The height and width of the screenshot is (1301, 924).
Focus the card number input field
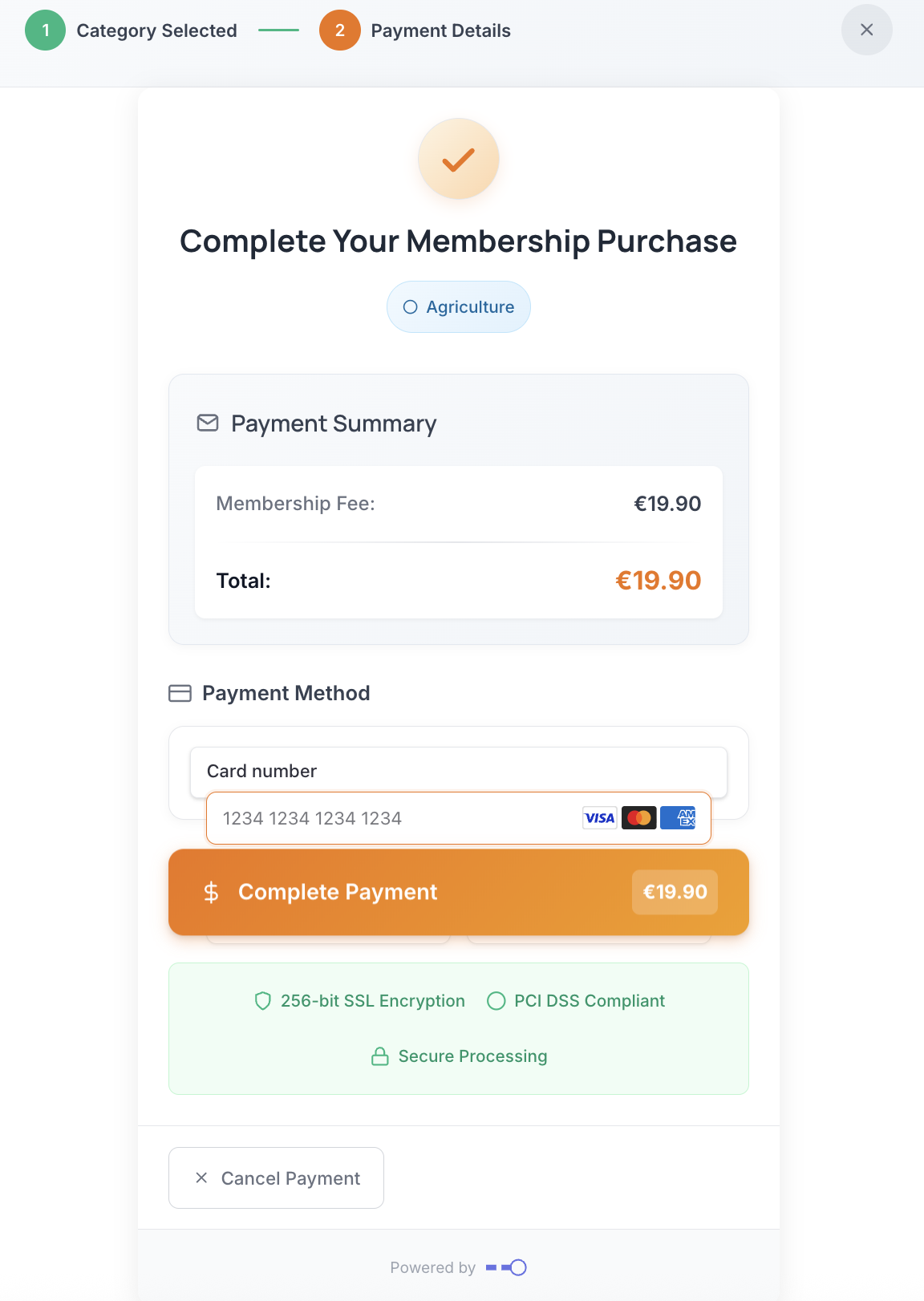point(393,818)
